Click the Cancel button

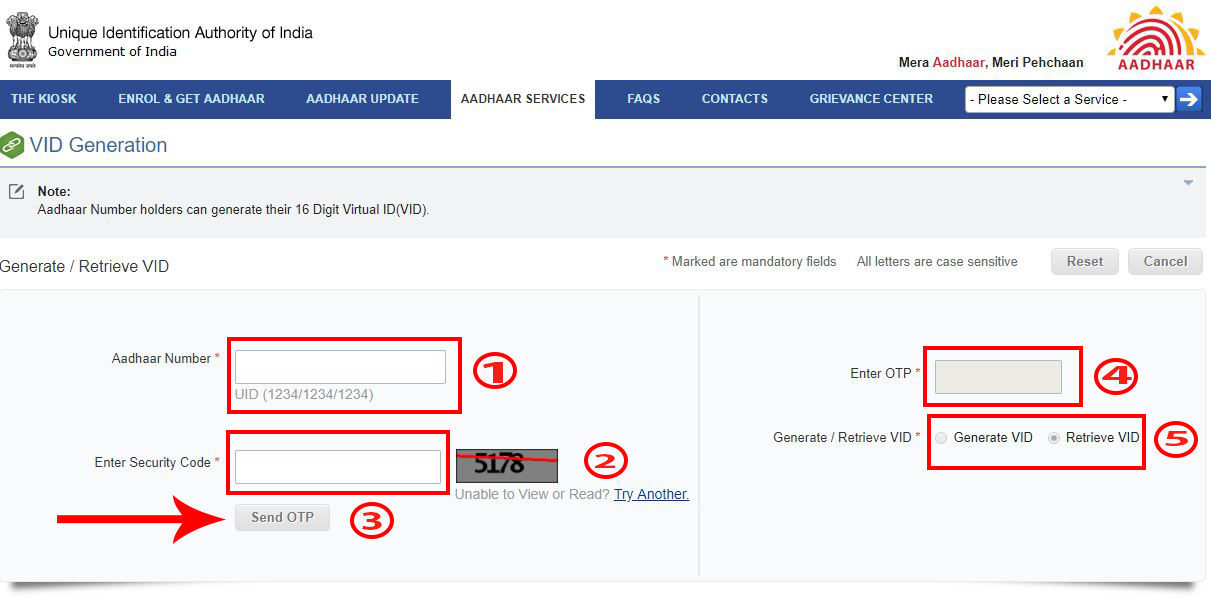tap(1164, 261)
